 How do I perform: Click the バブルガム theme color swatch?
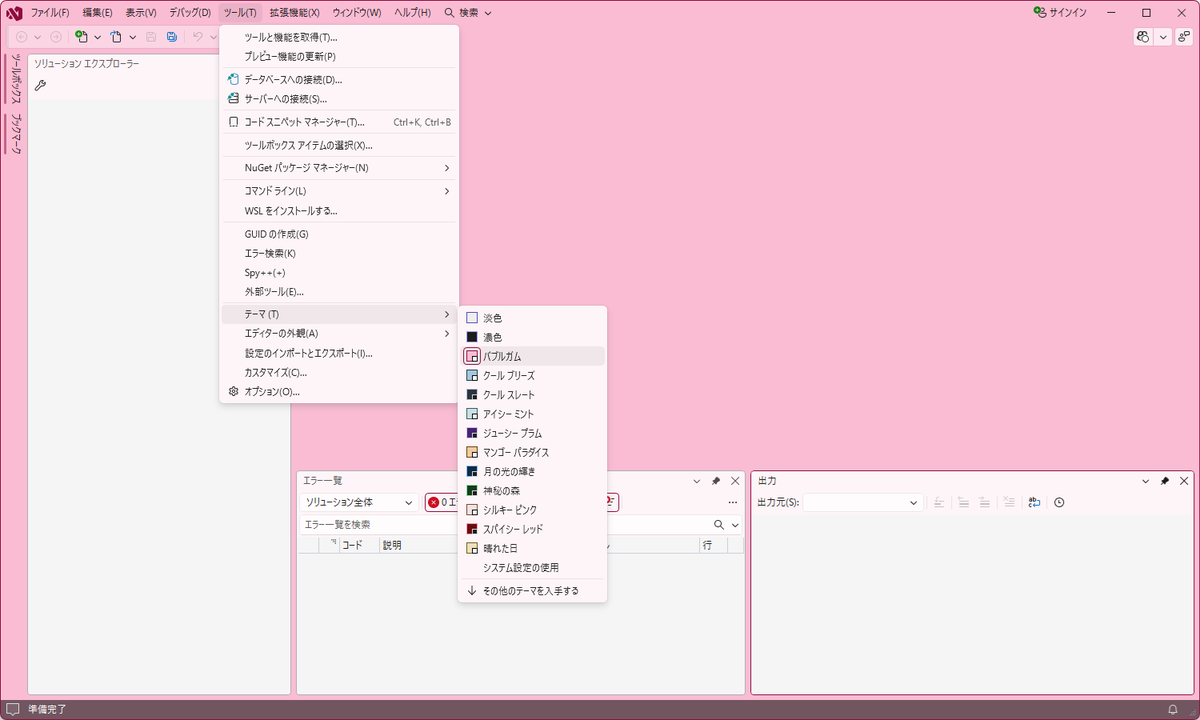coord(471,355)
